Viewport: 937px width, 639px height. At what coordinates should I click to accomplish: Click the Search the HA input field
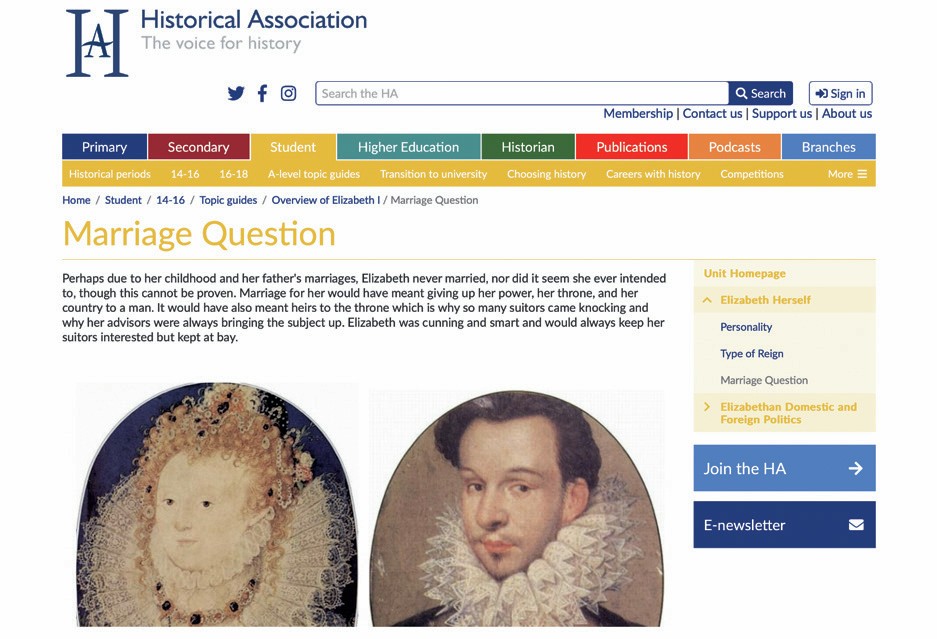pos(520,93)
